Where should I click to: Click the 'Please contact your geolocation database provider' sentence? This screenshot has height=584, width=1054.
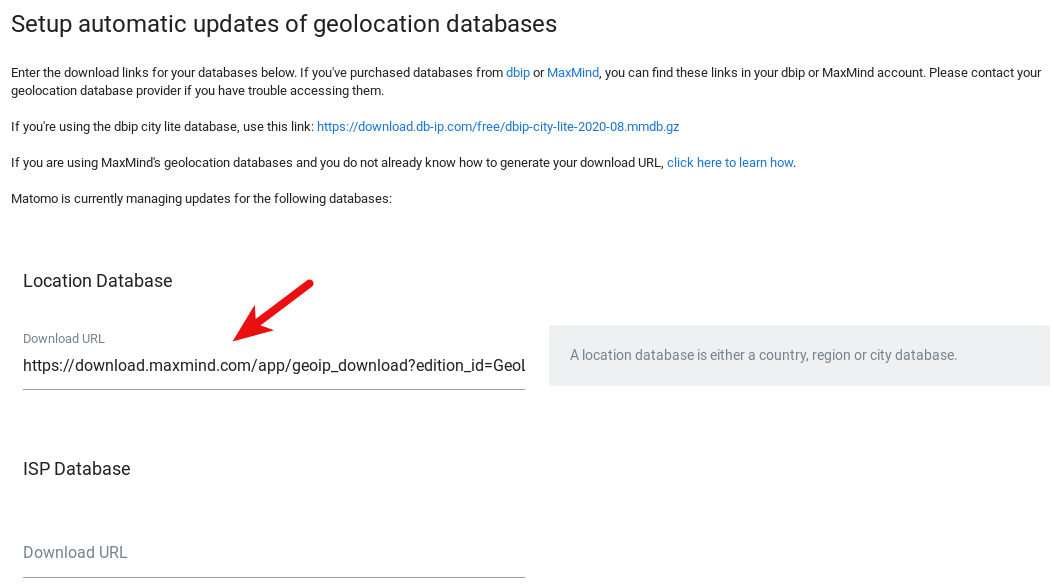pos(200,91)
